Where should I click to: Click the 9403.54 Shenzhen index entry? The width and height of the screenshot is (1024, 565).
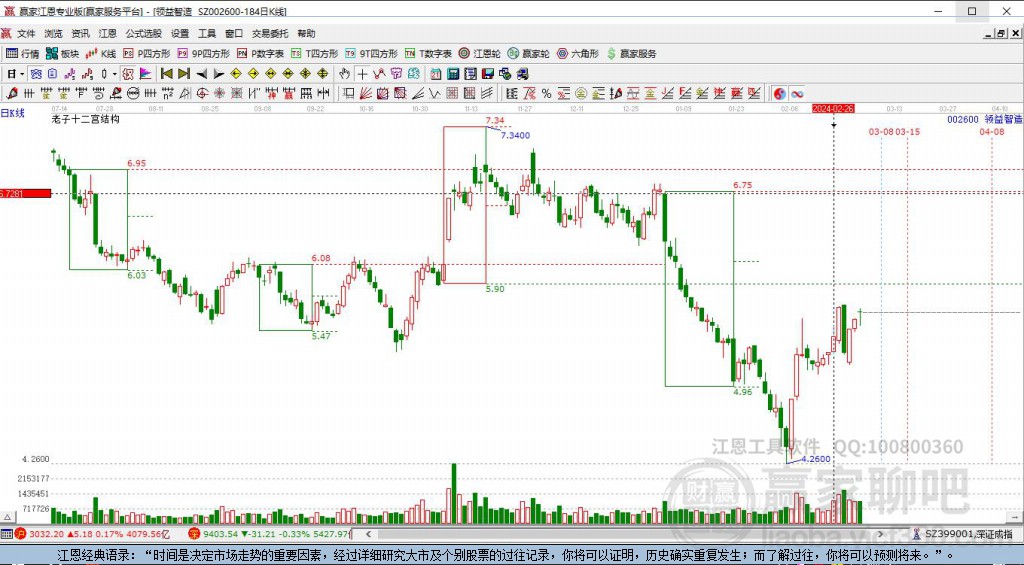tap(270, 534)
